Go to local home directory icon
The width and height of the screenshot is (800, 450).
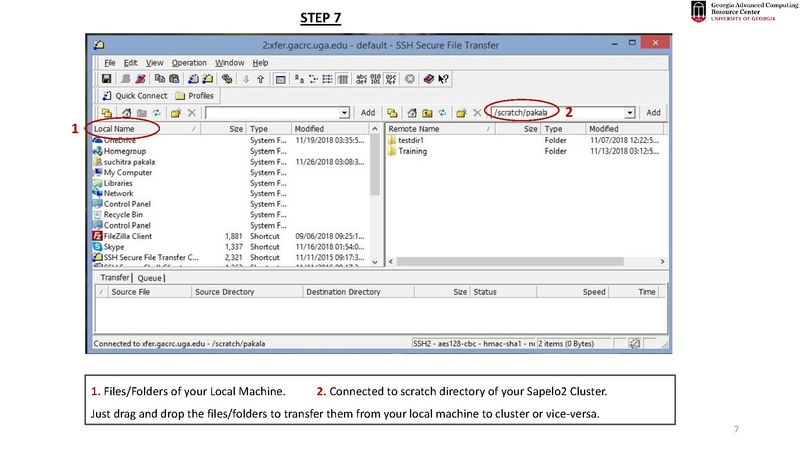[126, 113]
